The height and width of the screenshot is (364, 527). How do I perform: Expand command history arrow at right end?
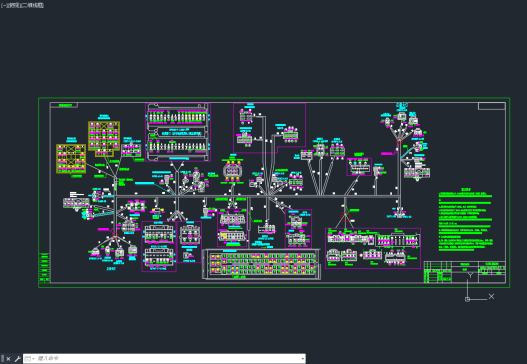point(303,359)
